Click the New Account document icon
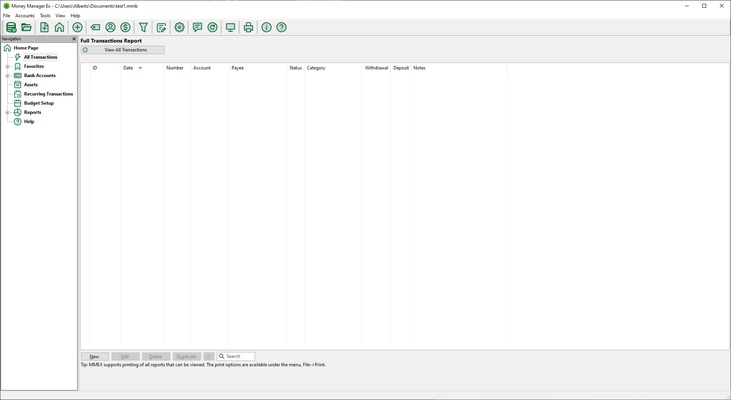 coord(44,28)
